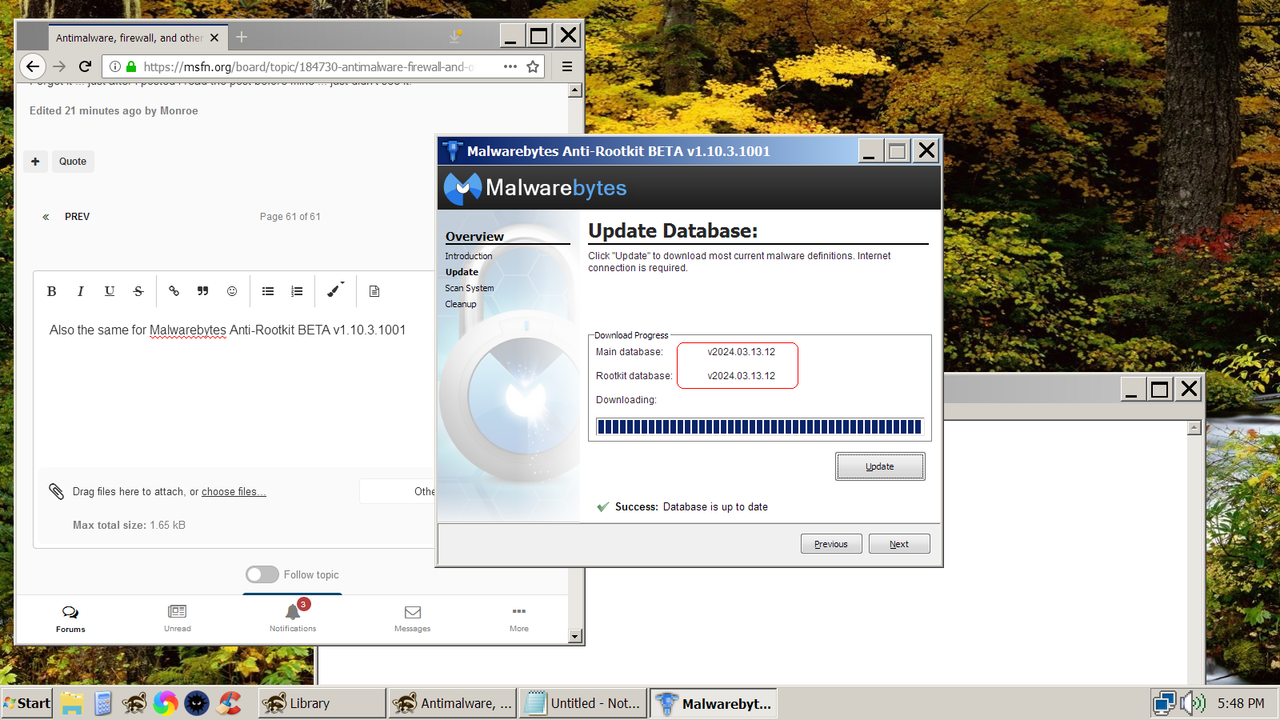This screenshot has width=1280, height=720.
Task: Launch the calculator from quick launch
Action: click(102, 703)
